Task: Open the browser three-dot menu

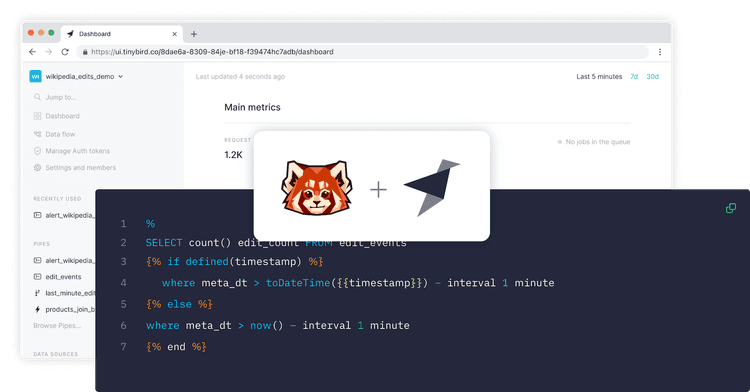Action: pos(660,52)
